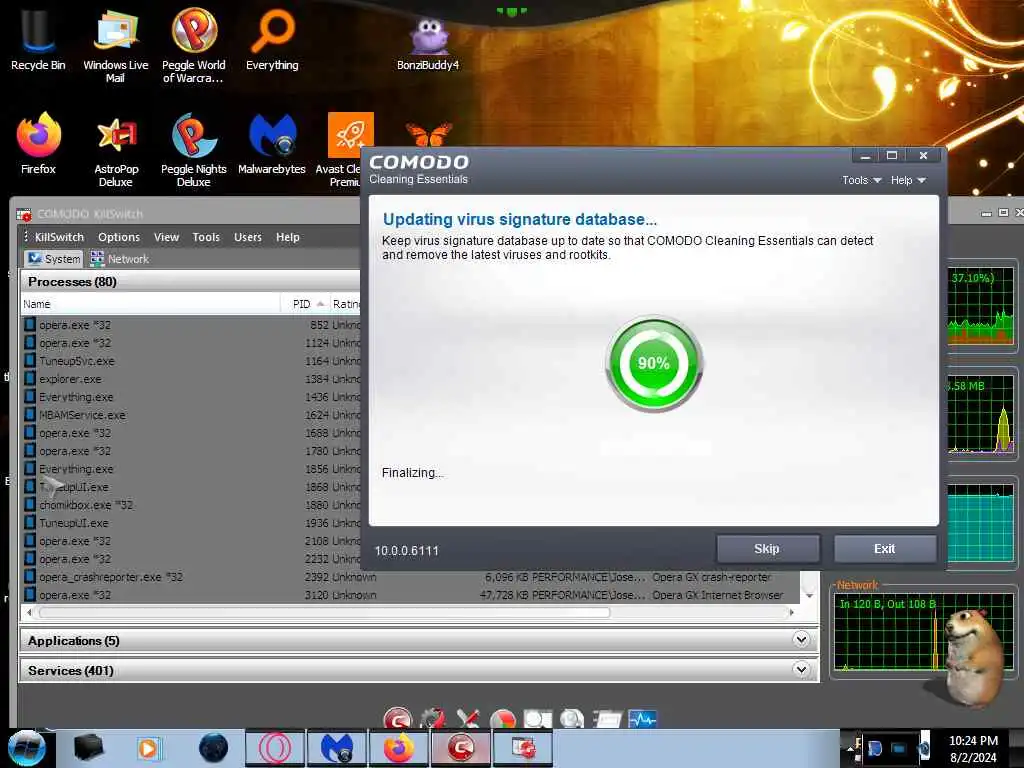The height and width of the screenshot is (768, 1024).
Task: Switch to Malwarebytes on the taskbar
Action: tap(337, 748)
